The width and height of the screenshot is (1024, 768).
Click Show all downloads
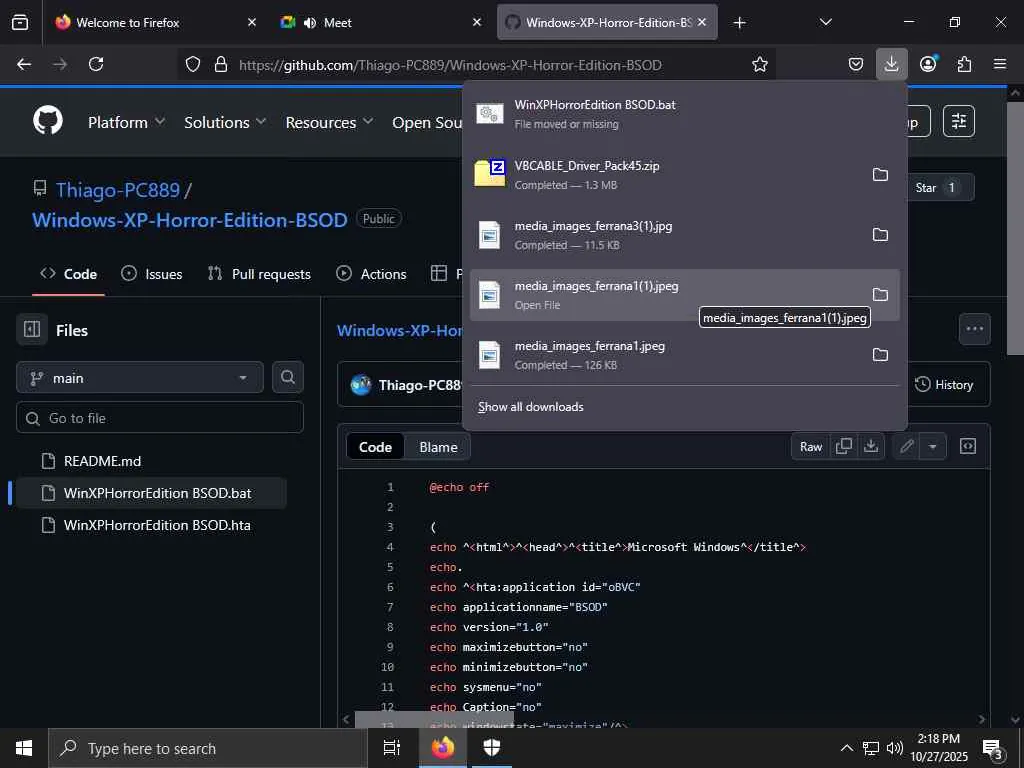click(x=530, y=407)
